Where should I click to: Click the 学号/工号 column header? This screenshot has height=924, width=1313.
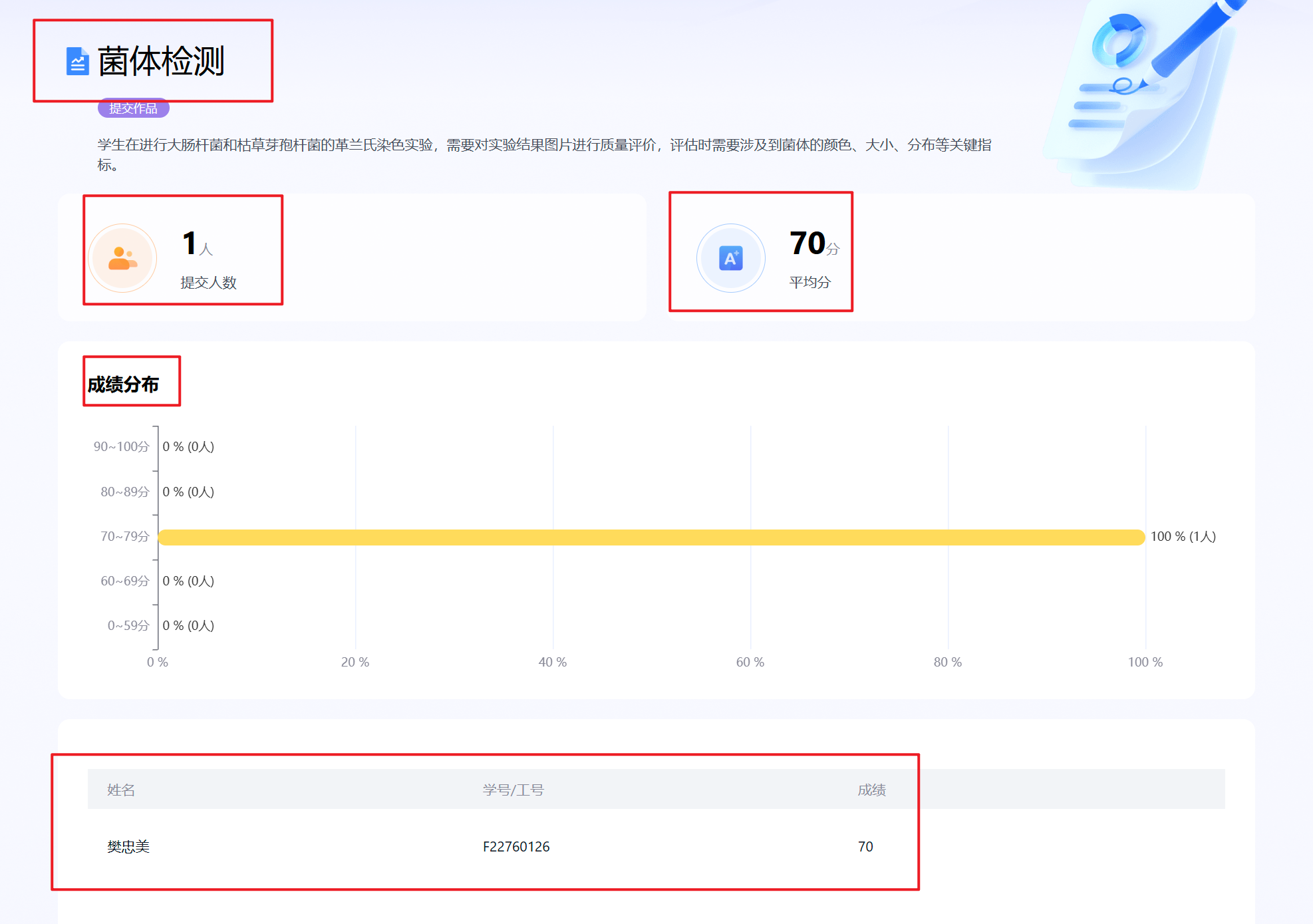coord(513,790)
